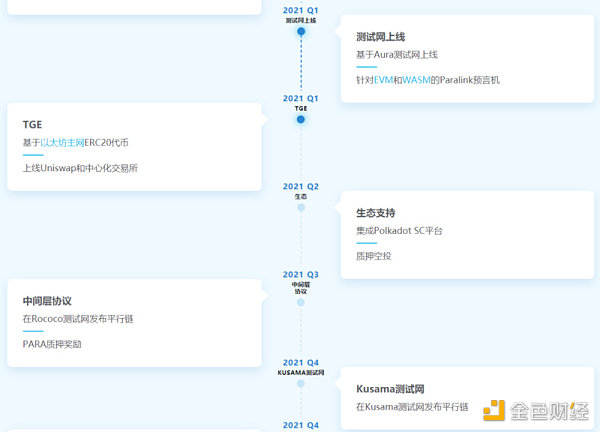Select the 中间层协议 timeline dot for 2021 Q3
The height and width of the screenshot is (432, 600).
(301, 302)
